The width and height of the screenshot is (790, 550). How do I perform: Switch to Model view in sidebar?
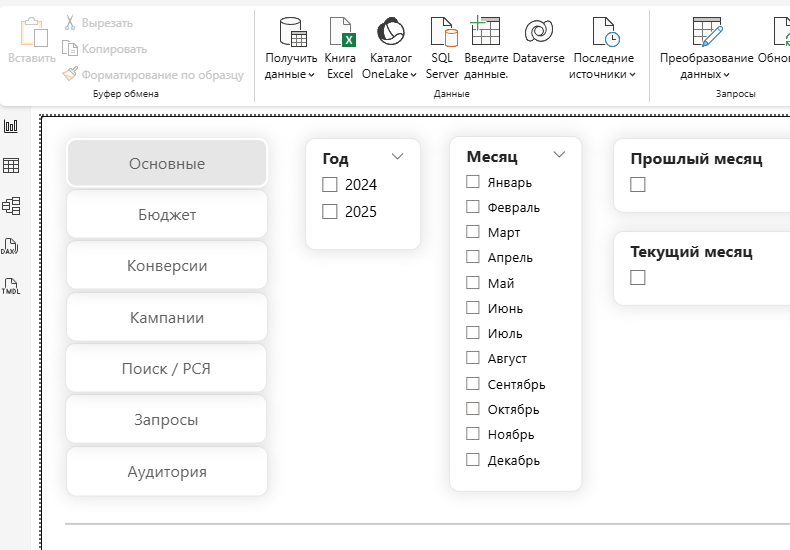click(x=11, y=206)
